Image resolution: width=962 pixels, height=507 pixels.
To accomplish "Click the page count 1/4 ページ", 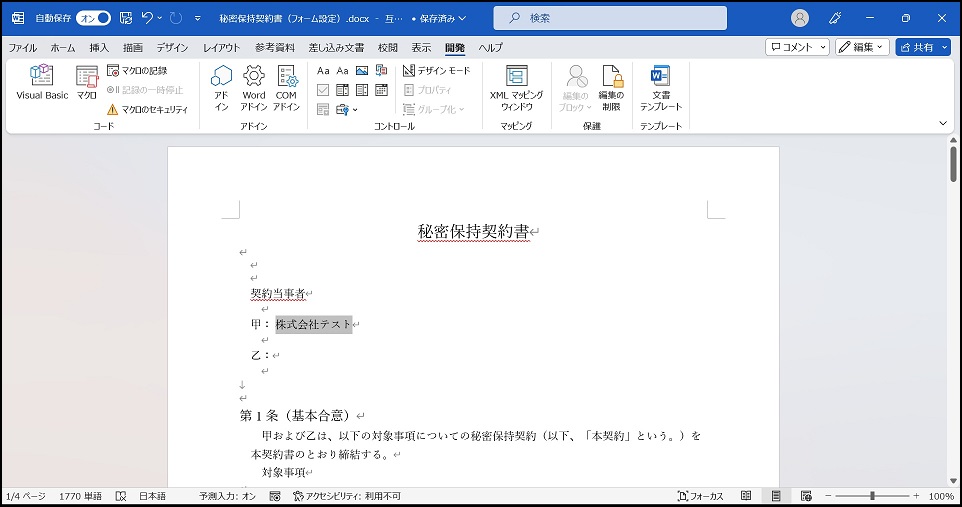I will 26,496.
